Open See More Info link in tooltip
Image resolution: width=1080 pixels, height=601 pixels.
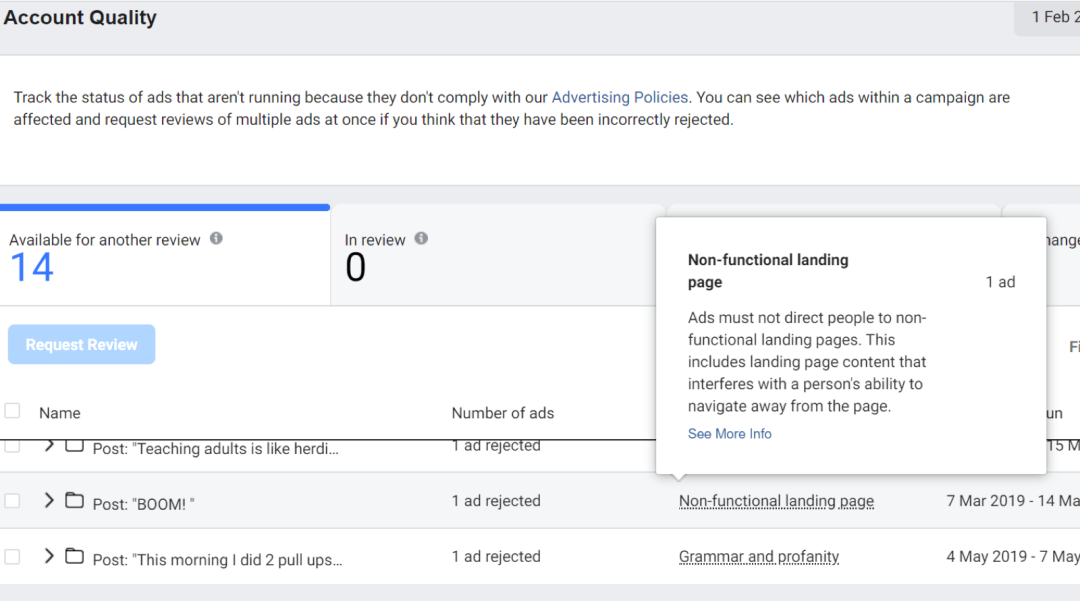click(x=729, y=434)
